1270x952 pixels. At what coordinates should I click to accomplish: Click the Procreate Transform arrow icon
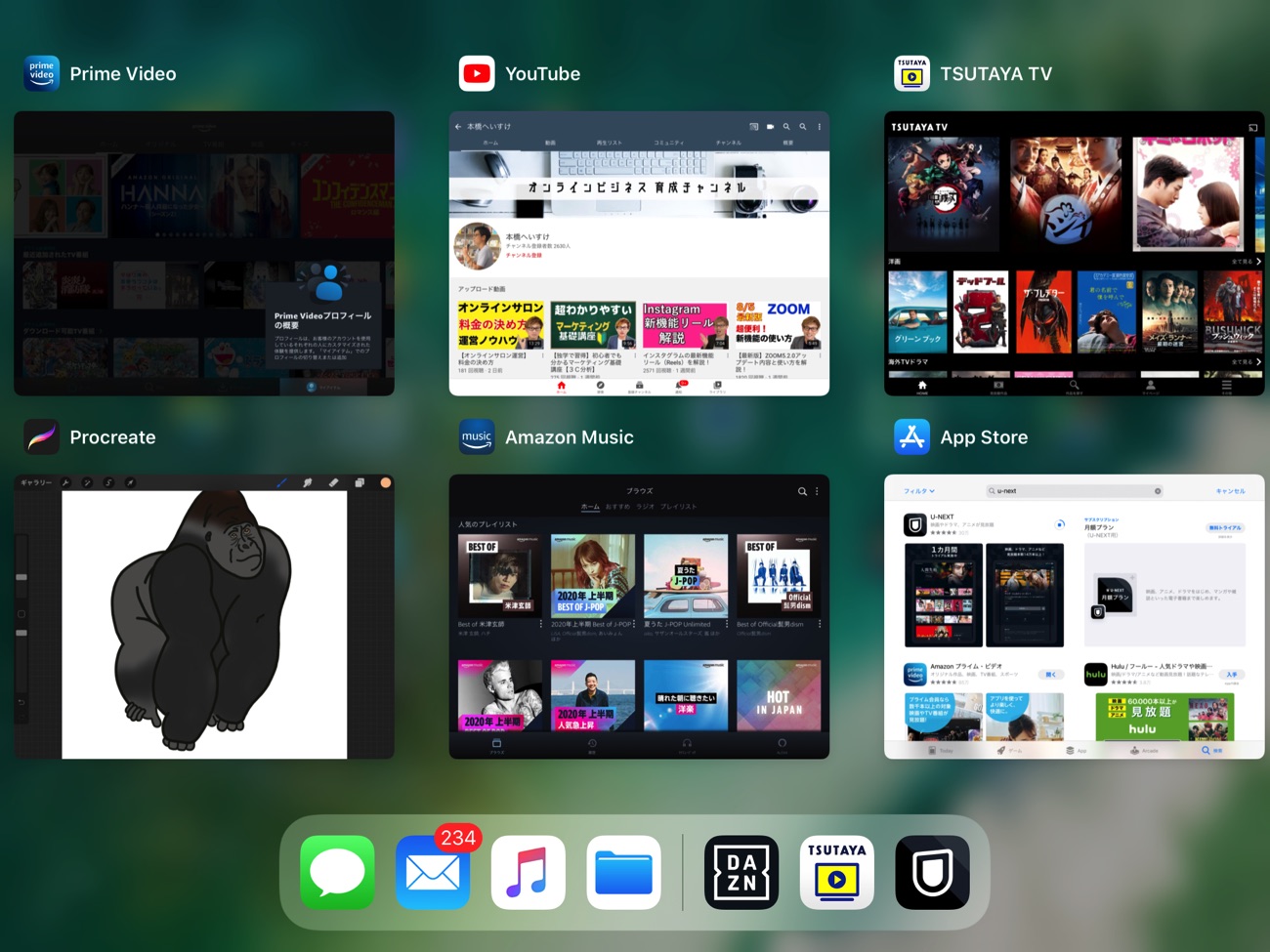tap(130, 482)
